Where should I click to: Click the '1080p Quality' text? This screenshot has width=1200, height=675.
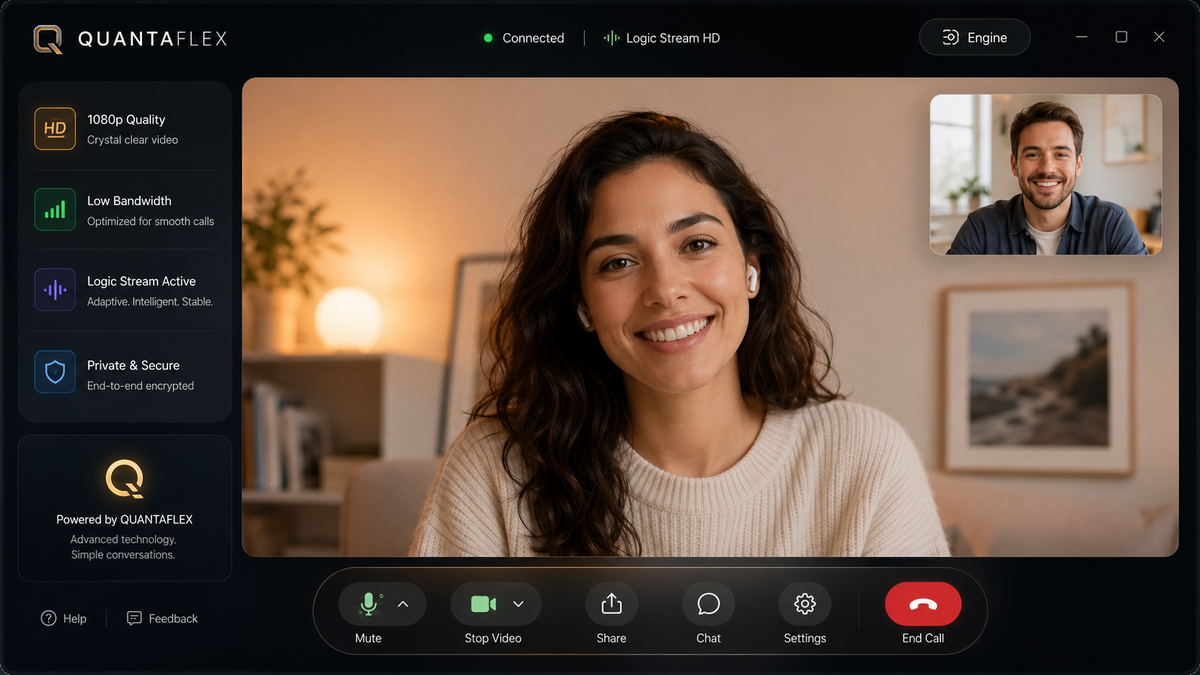[x=126, y=119]
